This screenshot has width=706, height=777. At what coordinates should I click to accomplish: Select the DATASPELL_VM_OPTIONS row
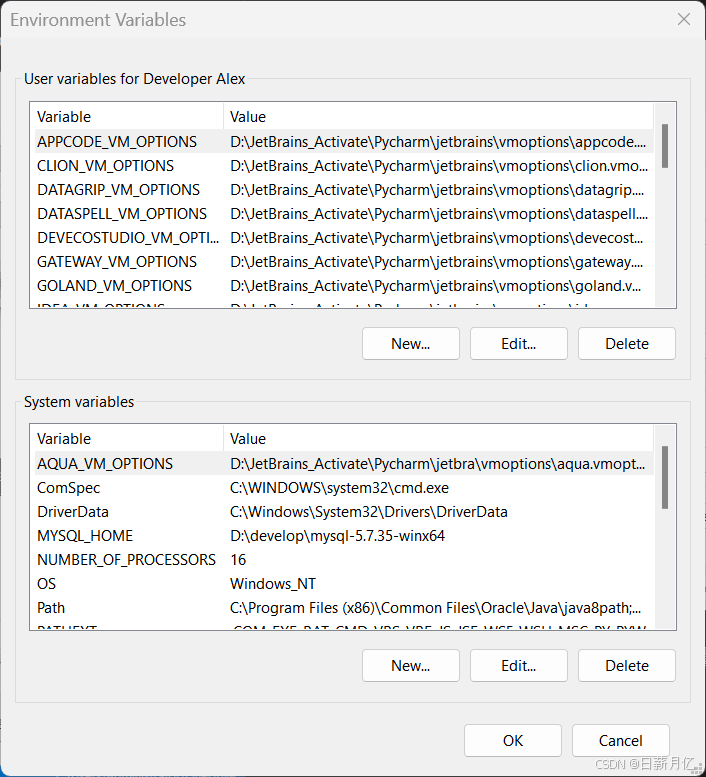coord(344,214)
